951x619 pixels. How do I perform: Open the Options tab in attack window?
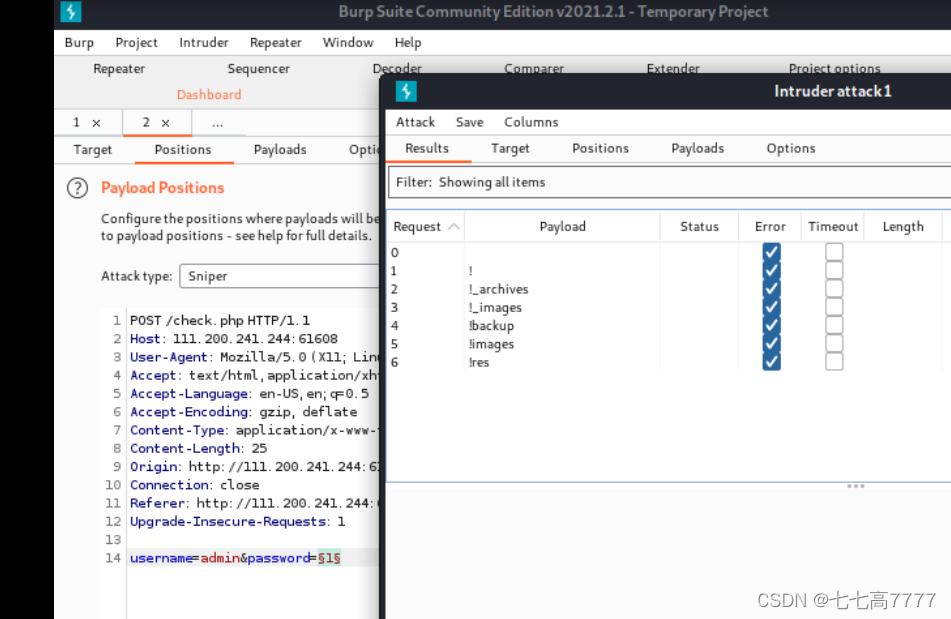791,149
